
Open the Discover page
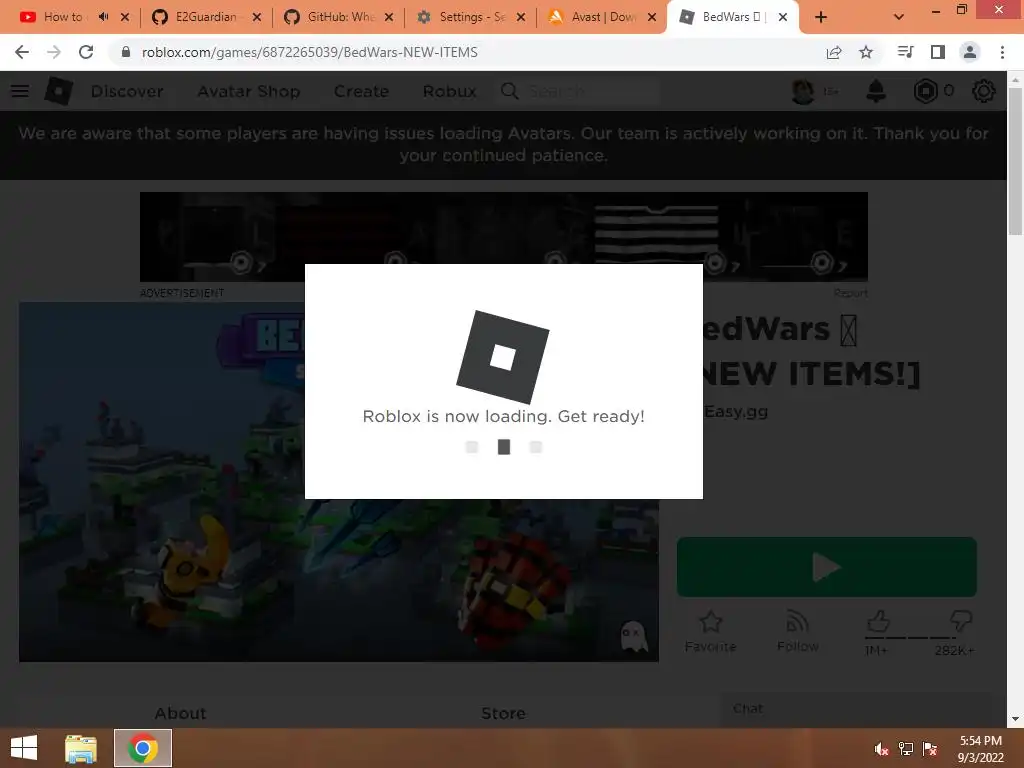[127, 91]
